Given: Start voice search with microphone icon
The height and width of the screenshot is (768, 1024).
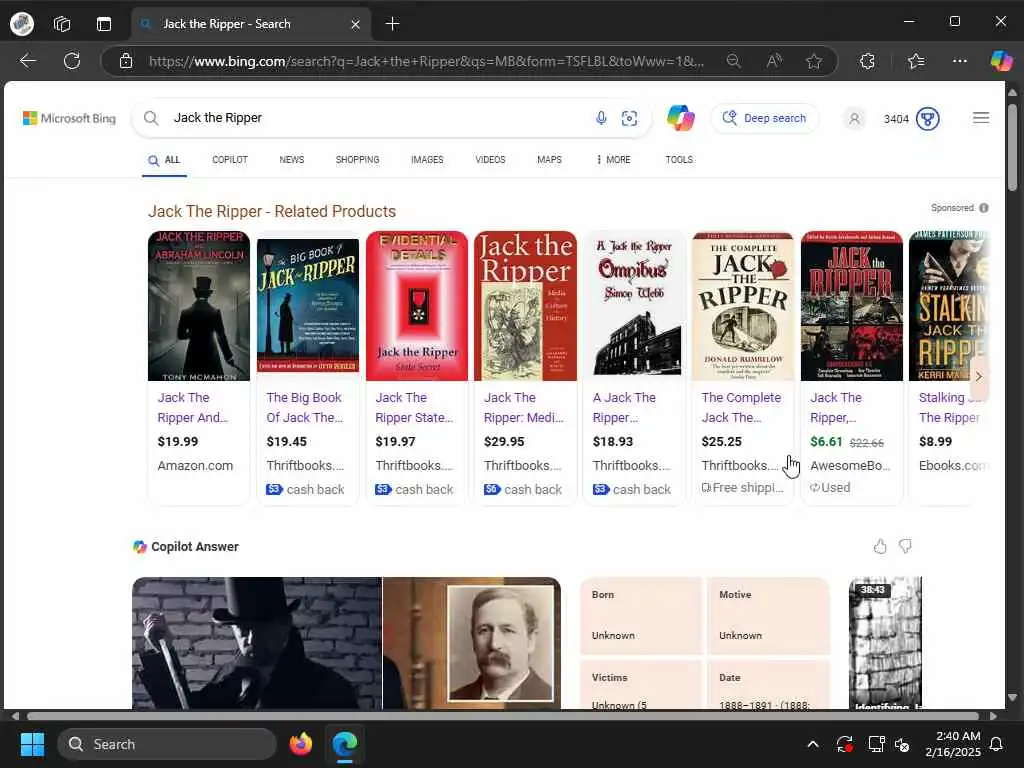Looking at the screenshot, I should click(x=601, y=118).
